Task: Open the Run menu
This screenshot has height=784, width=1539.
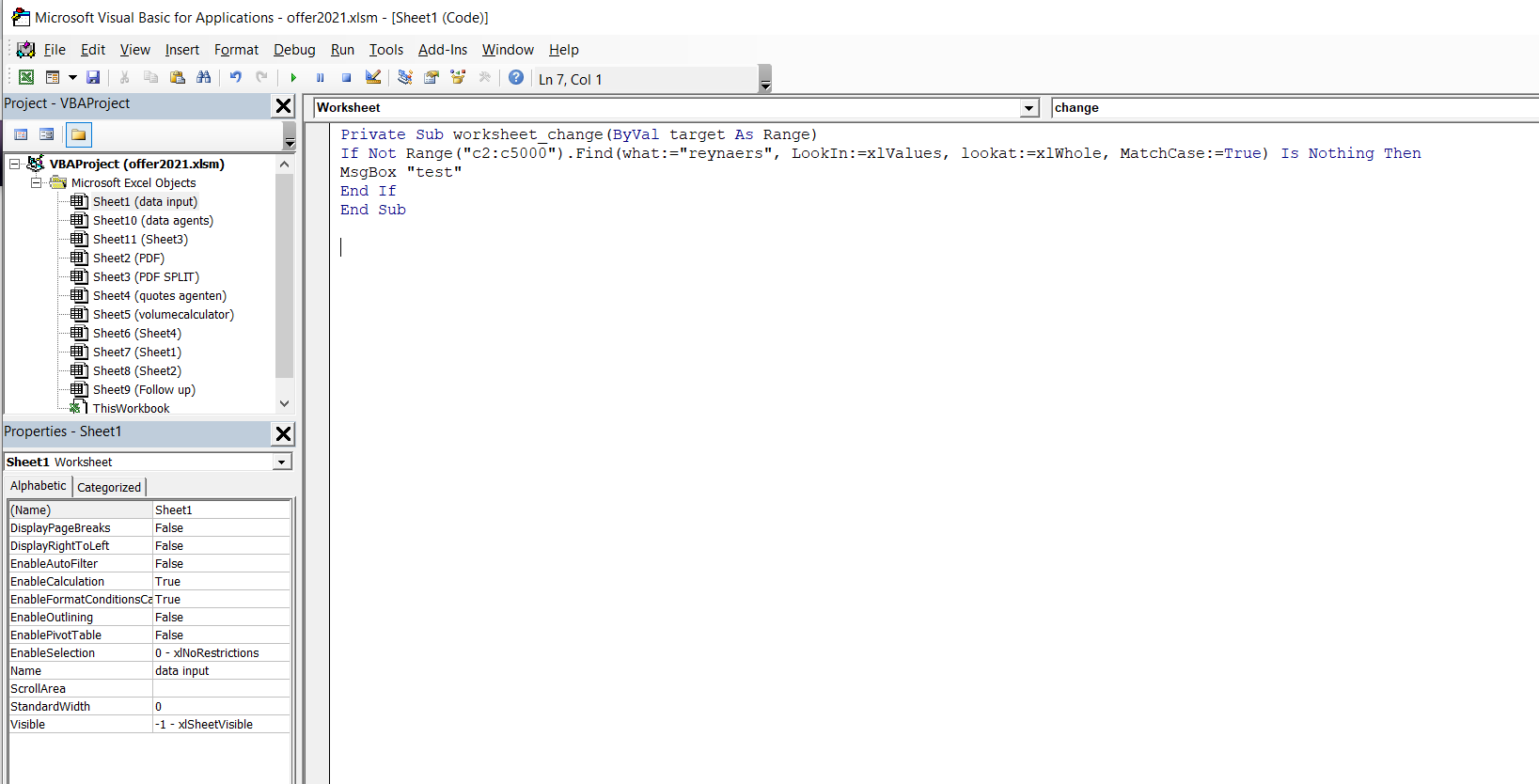Action: [x=342, y=50]
